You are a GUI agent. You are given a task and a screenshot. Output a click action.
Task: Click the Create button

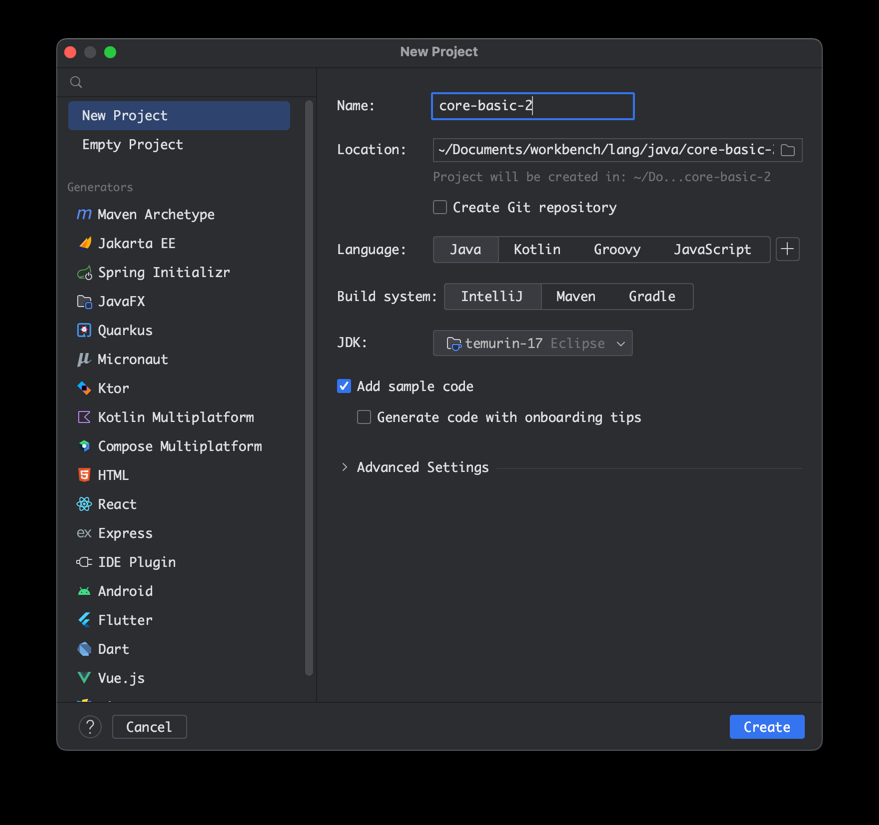[x=767, y=727]
